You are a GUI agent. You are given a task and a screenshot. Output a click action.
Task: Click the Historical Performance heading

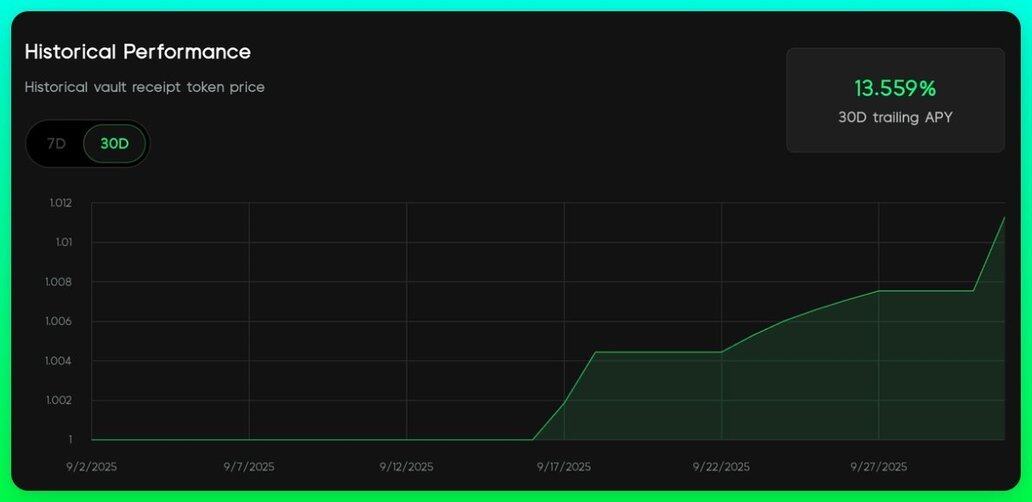coord(138,51)
